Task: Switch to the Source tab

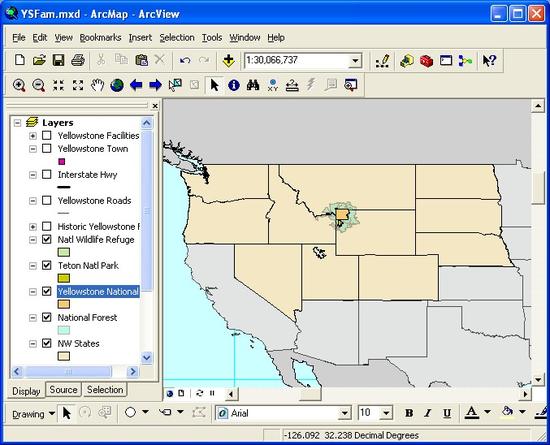Action: (63, 390)
